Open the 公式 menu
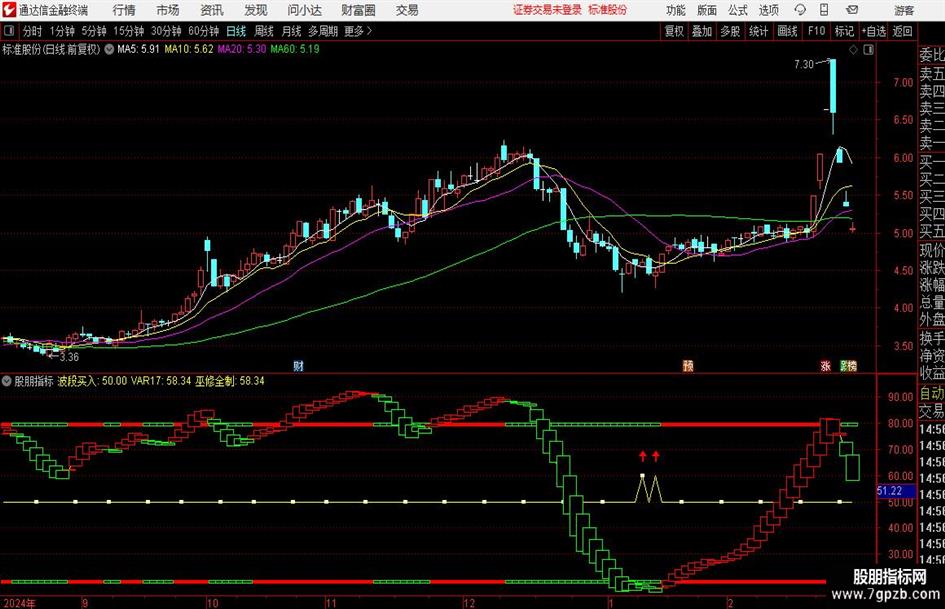The image size is (945, 609). (x=738, y=10)
